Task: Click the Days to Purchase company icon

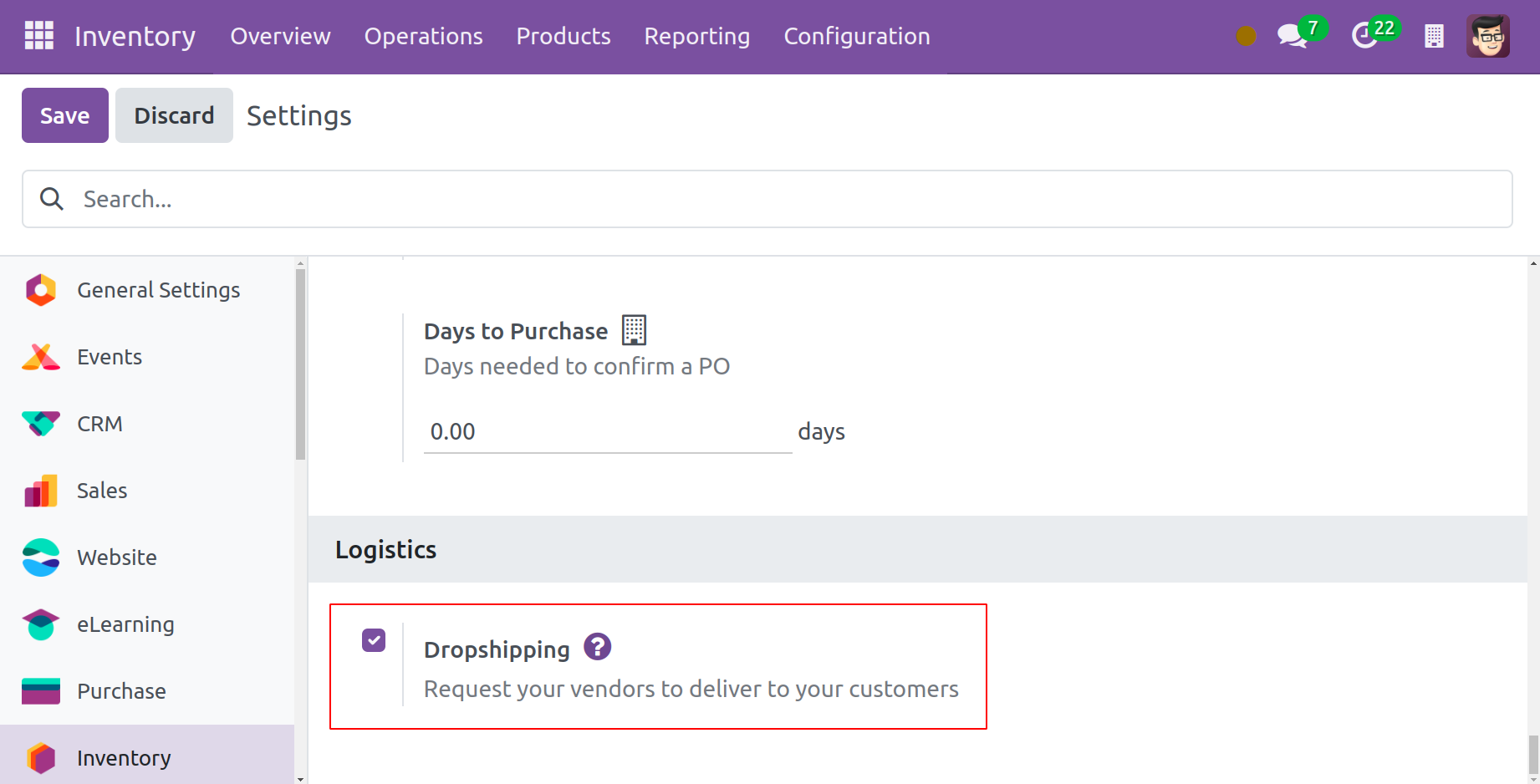Action: tap(634, 330)
